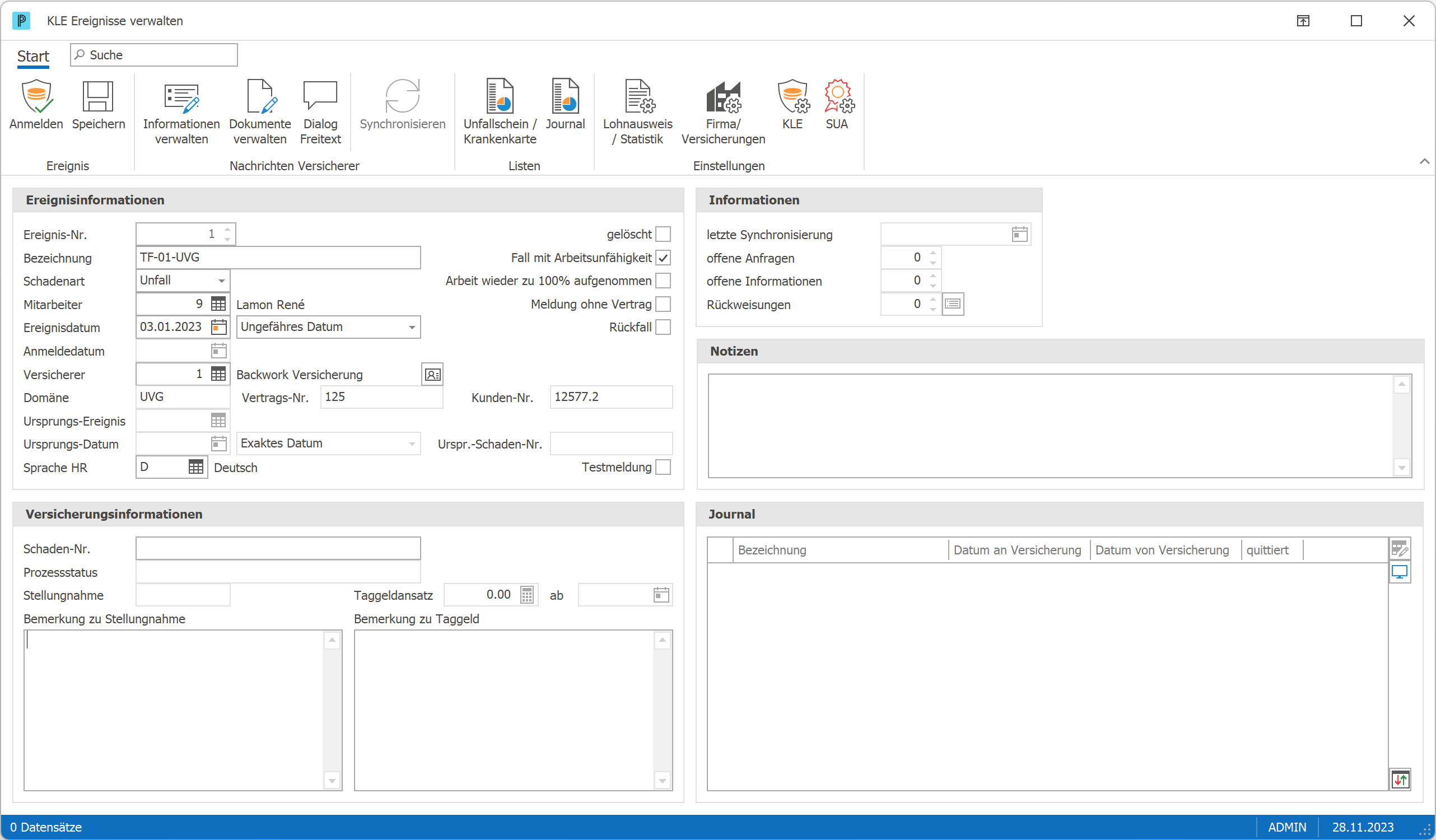Click the Datum von Versicherung header
Image resolution: width=1436 pixels, height=840 pixels.
pos(1165,550)
